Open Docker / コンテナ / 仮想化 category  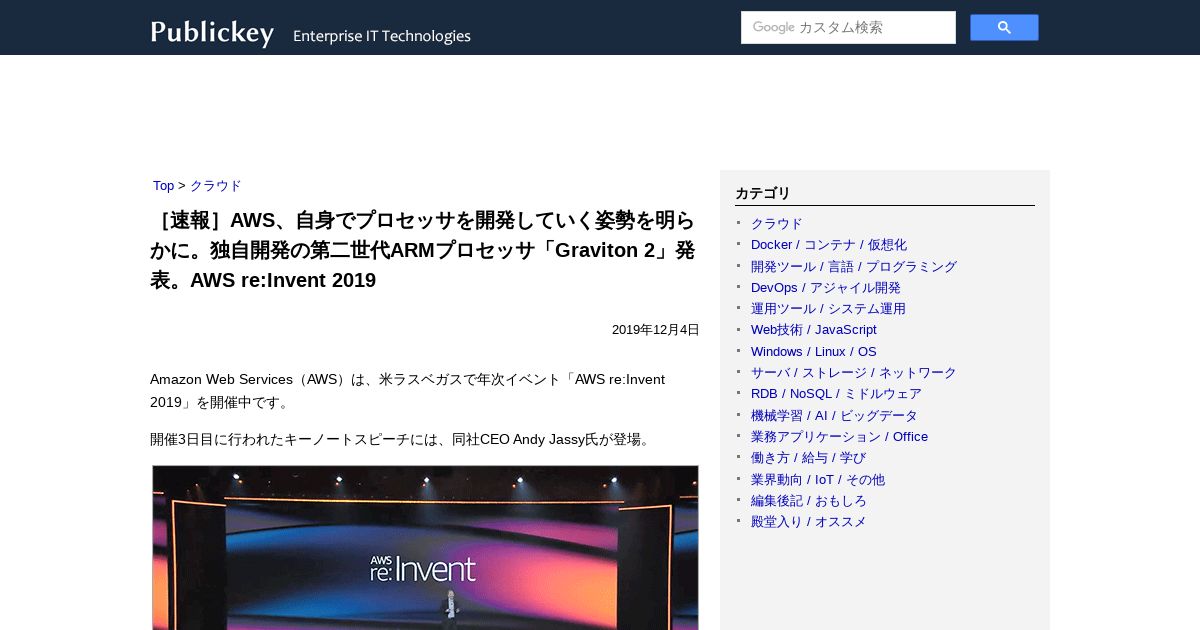(x=828, y=245)
